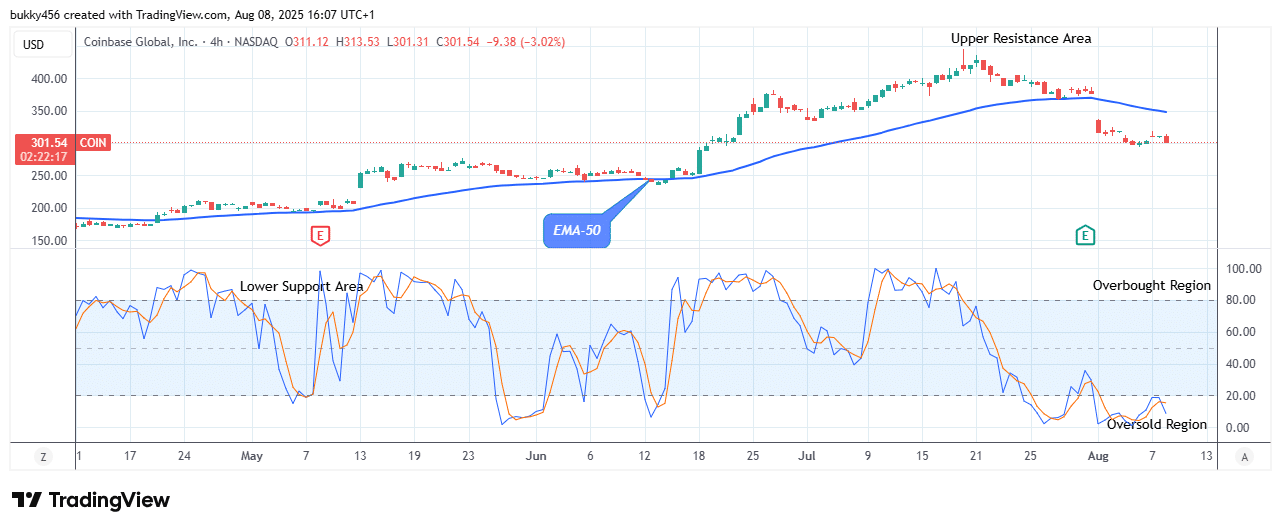The image size is (1281, 530).
Task: Click the green earnings E marker
Action: 1085,236
